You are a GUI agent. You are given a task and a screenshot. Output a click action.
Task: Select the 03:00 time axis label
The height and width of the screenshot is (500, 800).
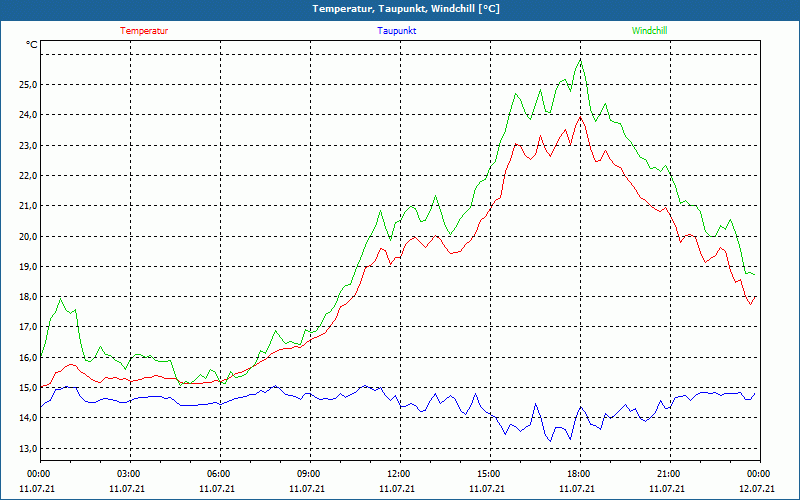(129, 474)
